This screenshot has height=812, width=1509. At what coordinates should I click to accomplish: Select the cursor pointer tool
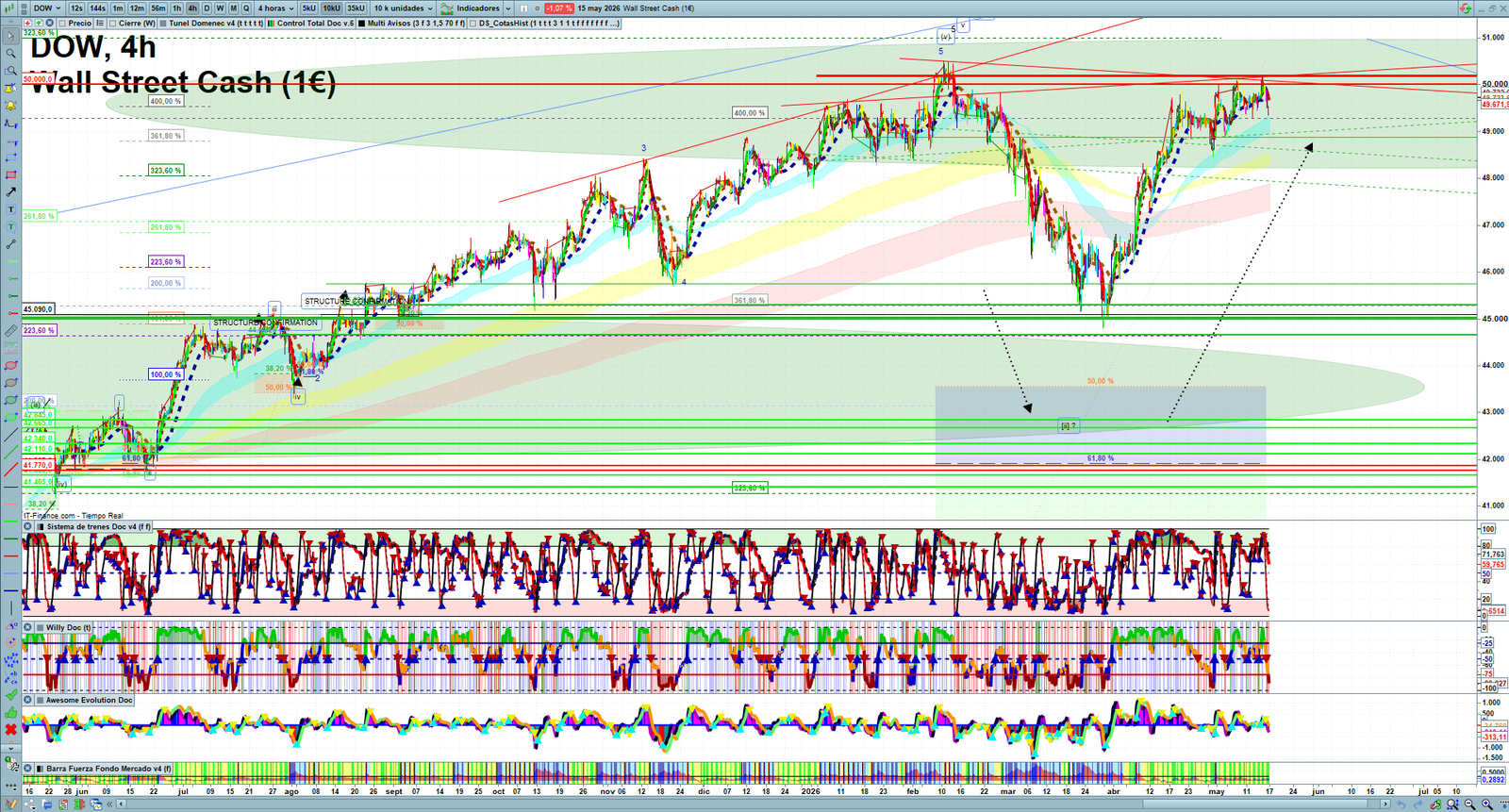pos(10,36)
